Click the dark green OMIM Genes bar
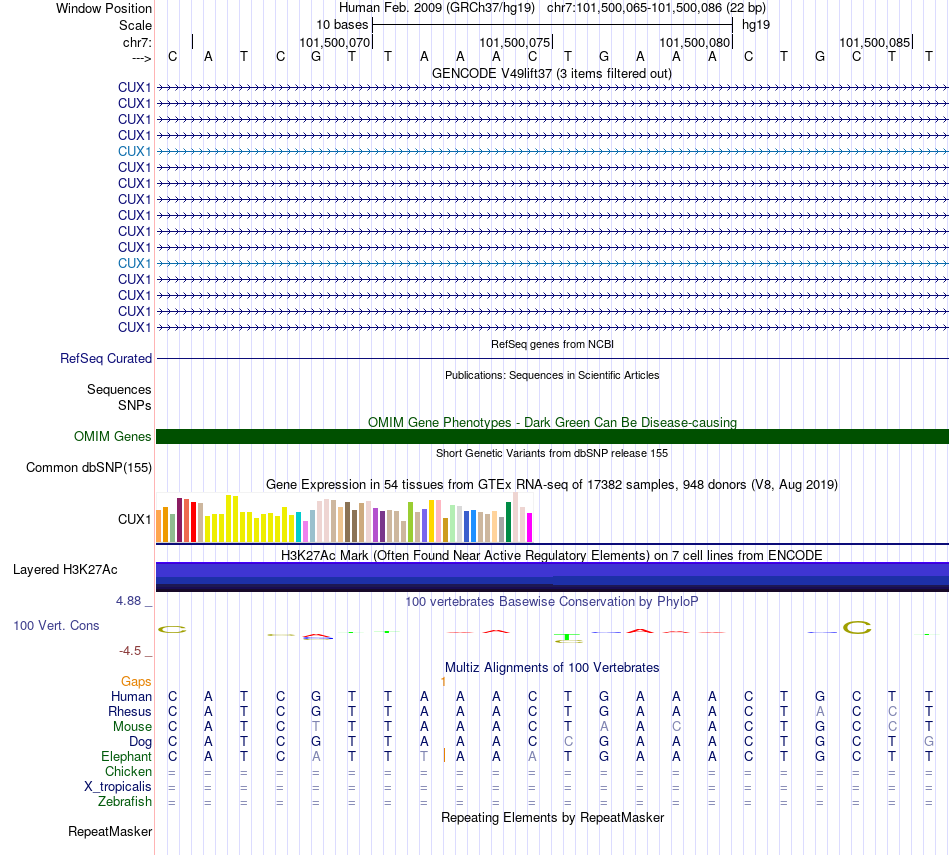950x855 pixels. click(x=552, y=436)
